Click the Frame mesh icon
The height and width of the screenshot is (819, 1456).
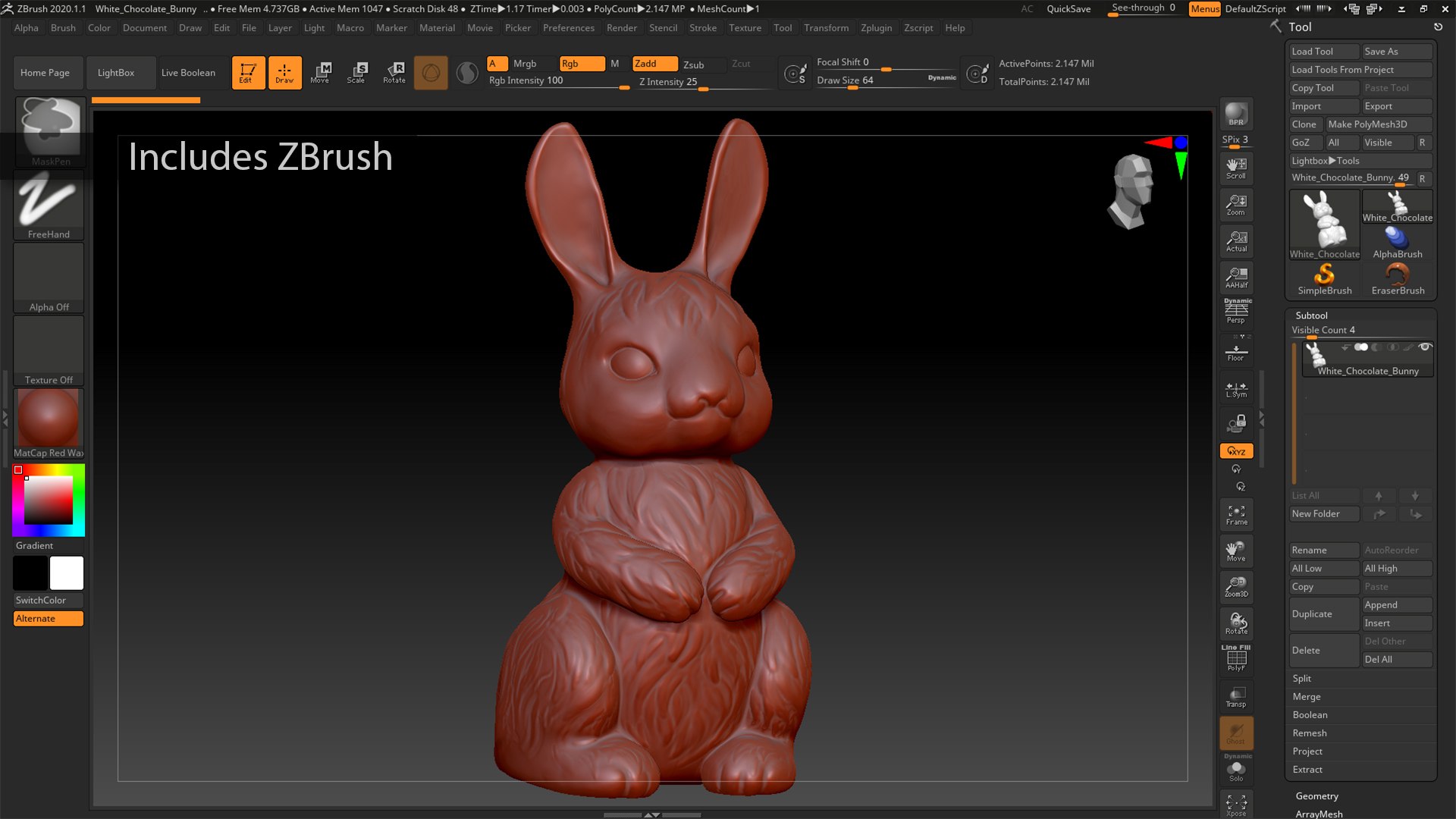pos(1236,515)
